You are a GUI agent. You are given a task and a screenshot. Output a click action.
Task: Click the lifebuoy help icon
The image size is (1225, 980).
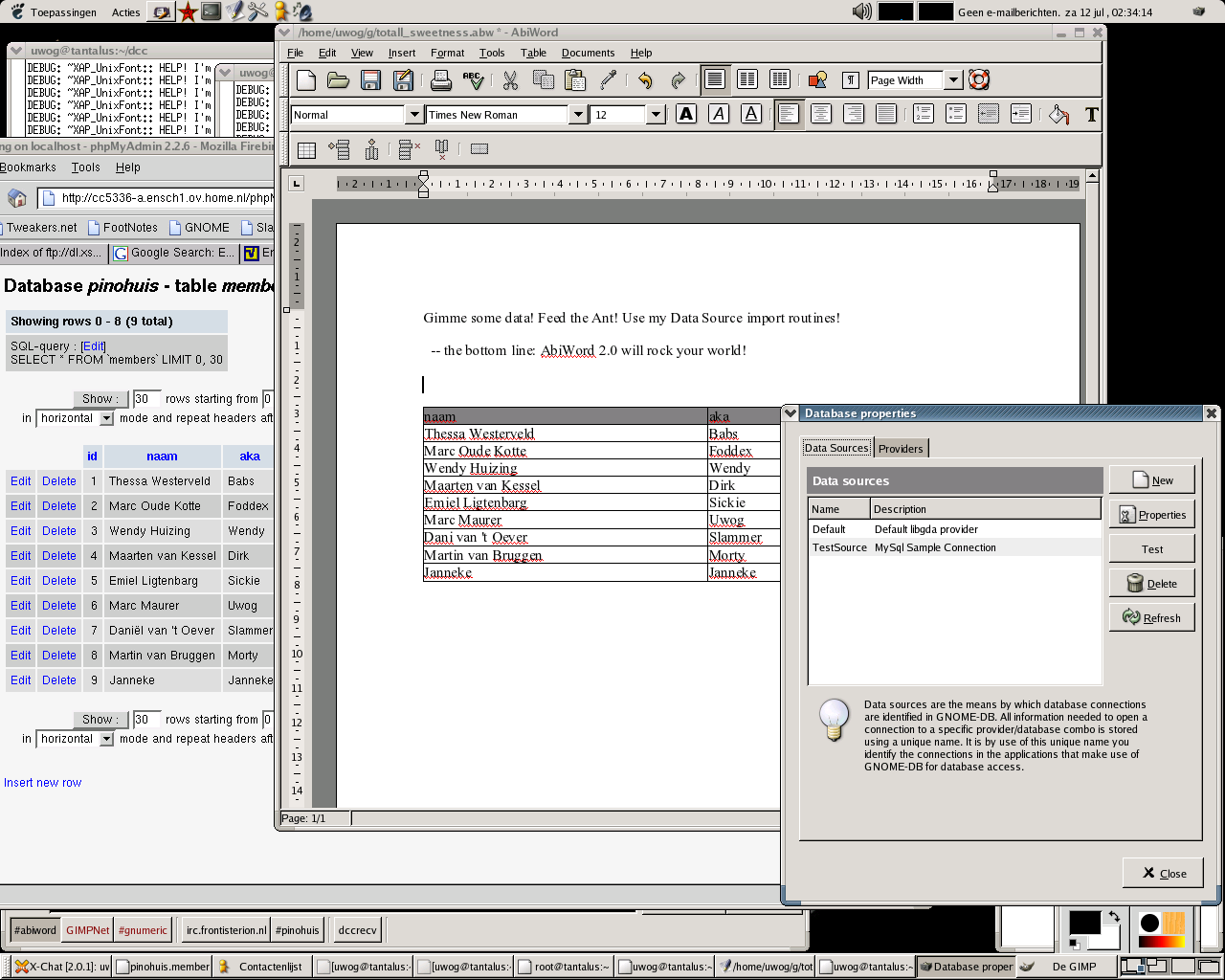point(978,80)
